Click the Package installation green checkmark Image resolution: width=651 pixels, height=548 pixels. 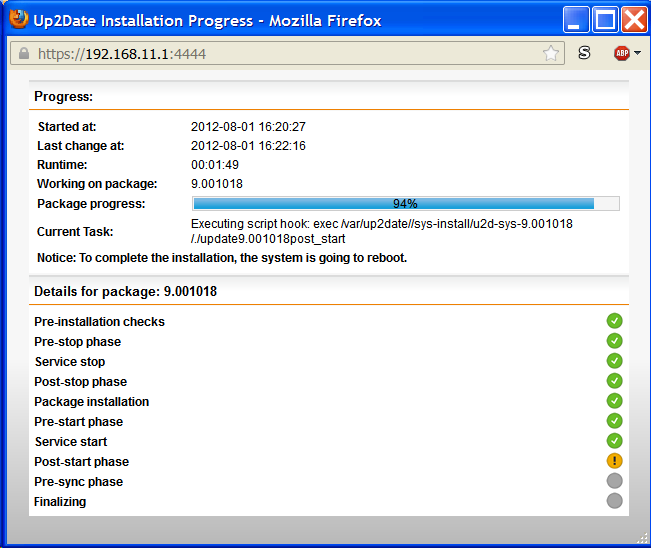pyautogui.click(x=614, y=401)
